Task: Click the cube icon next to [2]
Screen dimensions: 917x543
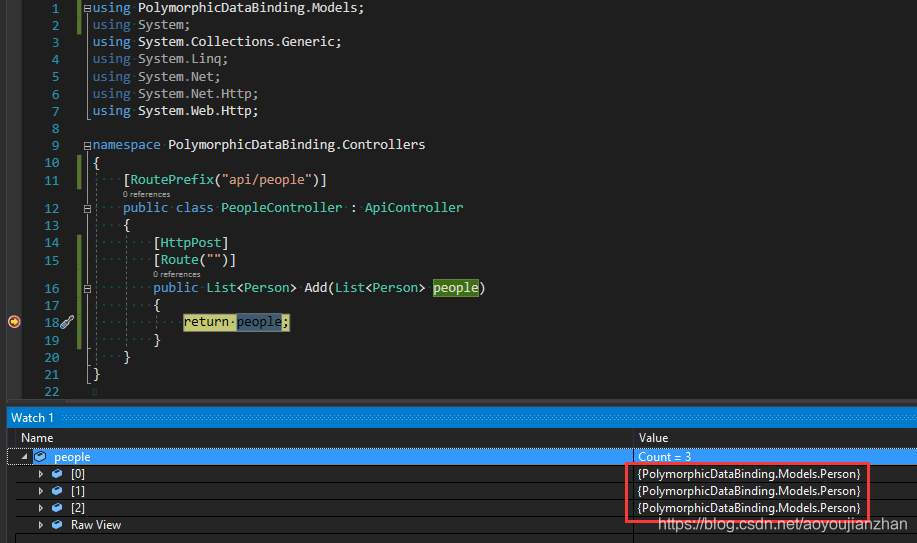Action: (x=57, y=507)
